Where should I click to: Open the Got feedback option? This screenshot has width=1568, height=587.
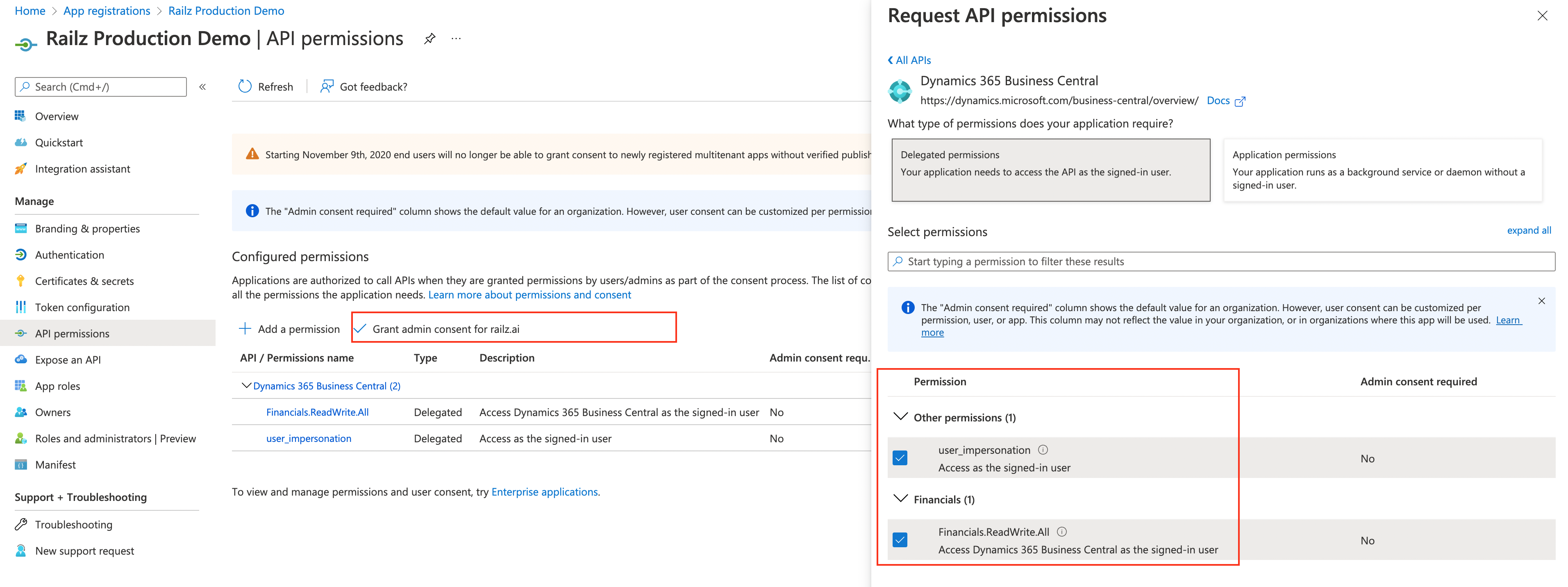[364, 86]
